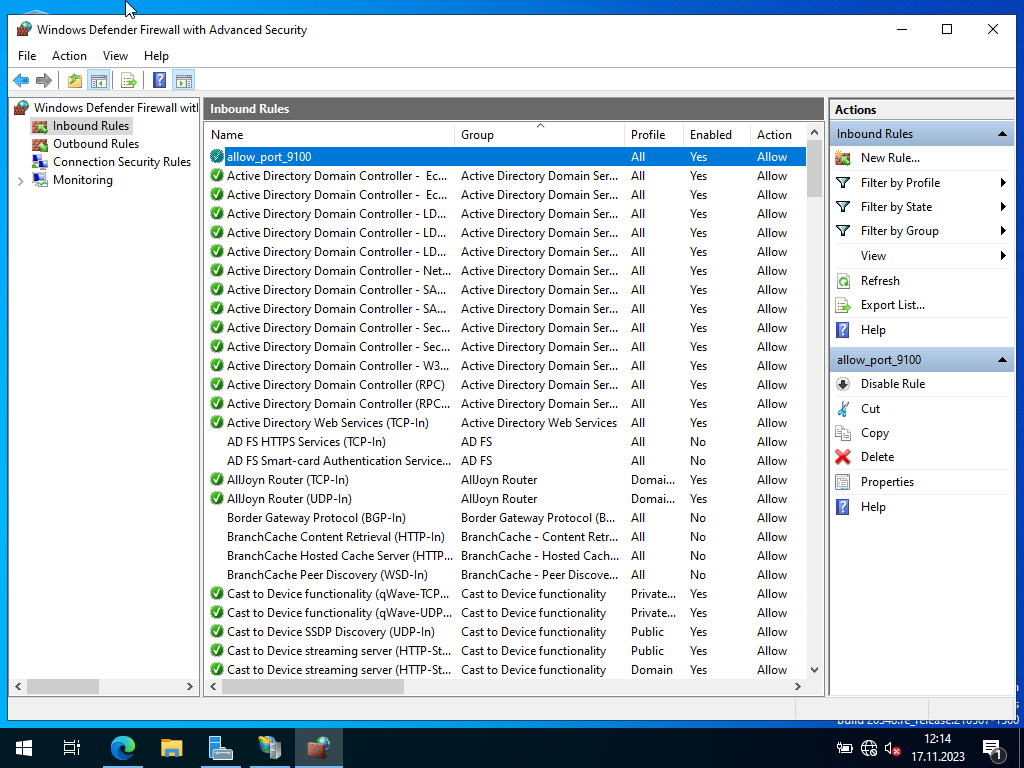Select Connection Security Rules in the tree
This screenshot has width=1024, height=768.
121,162
